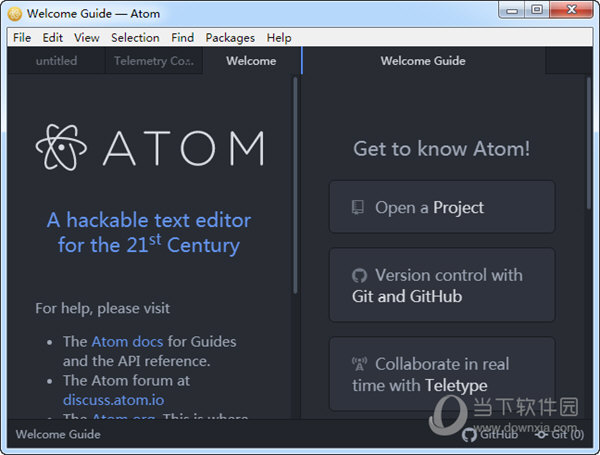Expand Collaborate in real time with Teletype
Image resolution: width=600 pixels, height=455 pixels.
pos(442,374)
